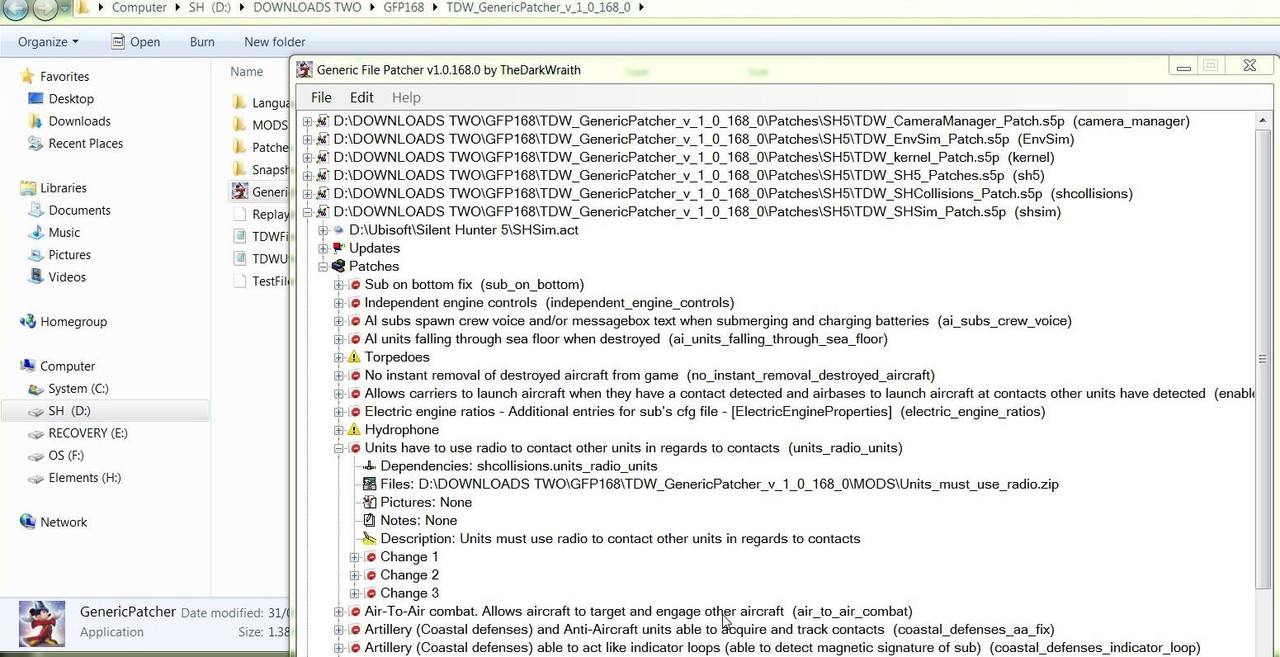The width and height of the screenshot is (1280, 657).
Task: Select Elements (H:) drive in sidebar
Action: coord(85,478)
